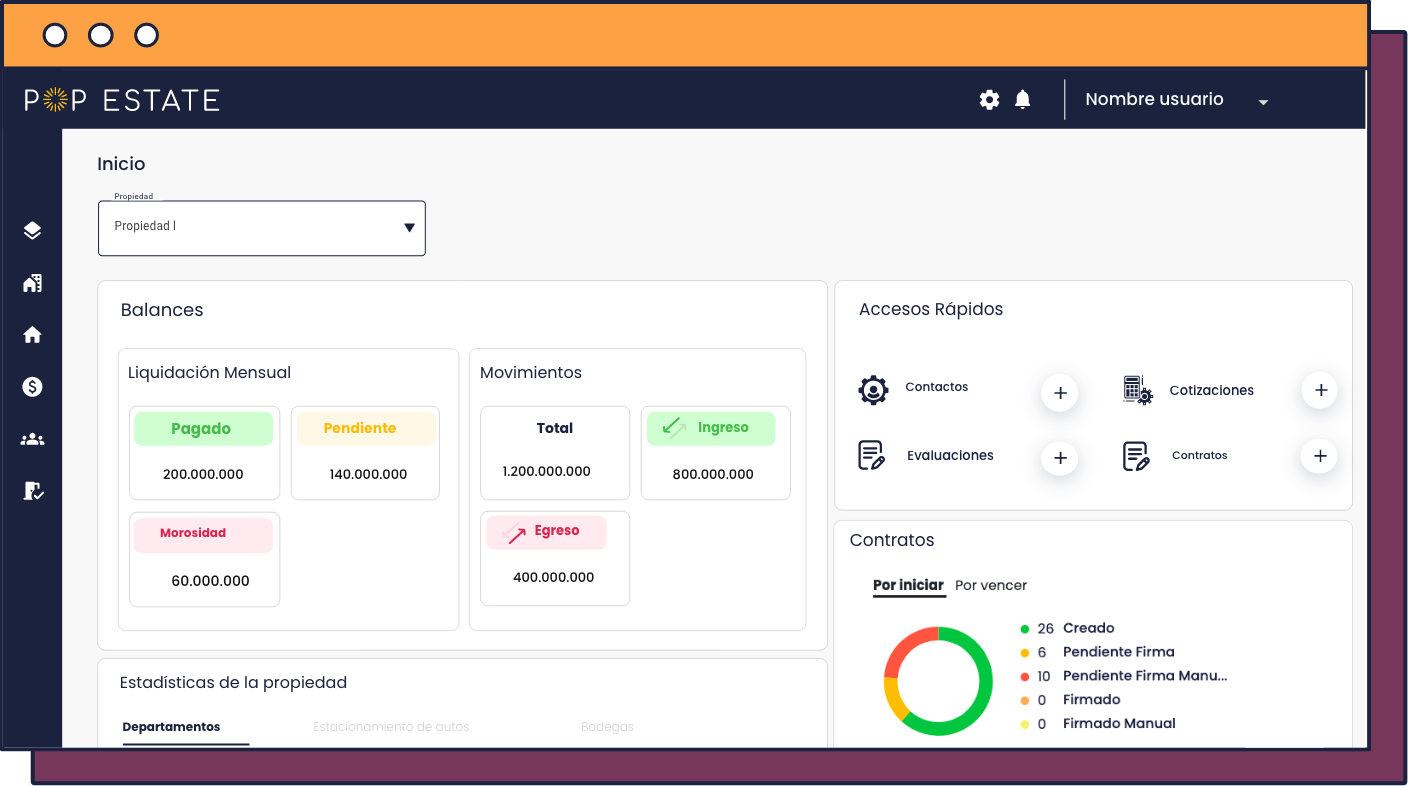The image size is (1408, 786).
Task: Click the Contactos gear icon in Accesos Rápidos
Action: pyautogui.click(x=874, y=389)
